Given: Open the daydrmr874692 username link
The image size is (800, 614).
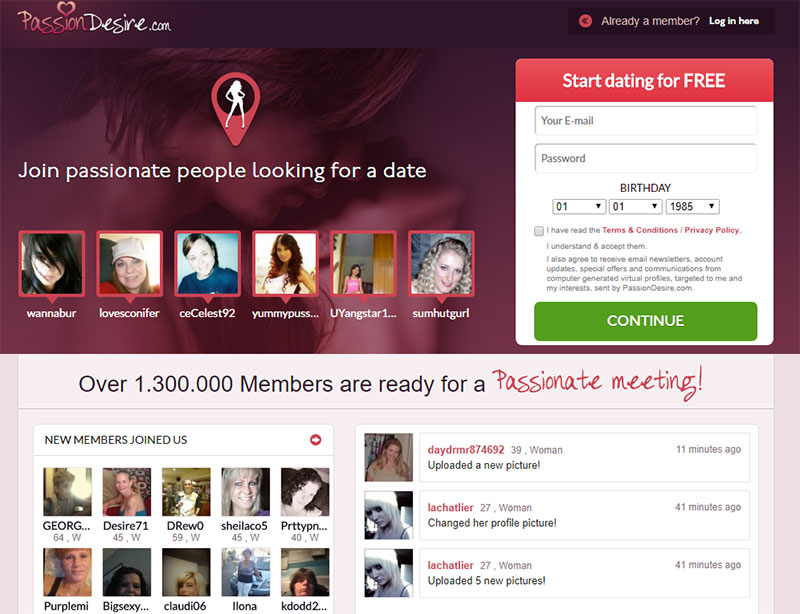Looking at the screenshot, I should [466, 450].
